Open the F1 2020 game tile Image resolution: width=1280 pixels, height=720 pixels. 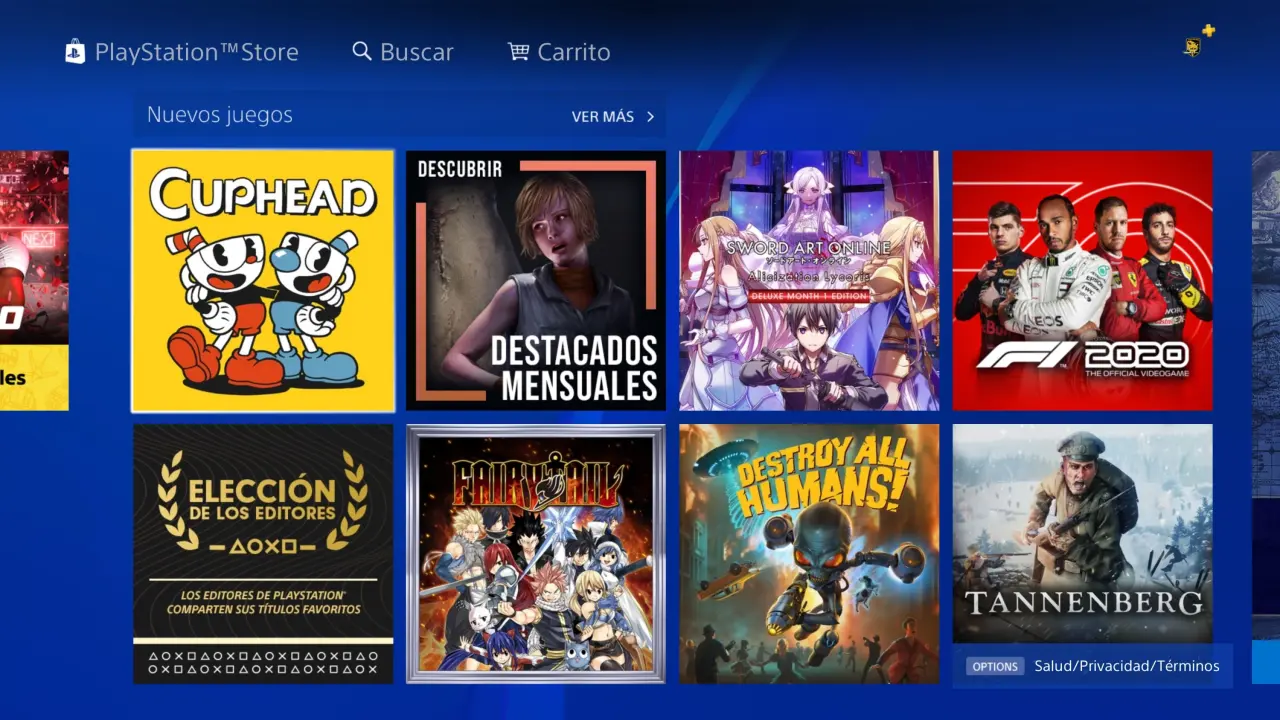click(x=1082, y=281)
